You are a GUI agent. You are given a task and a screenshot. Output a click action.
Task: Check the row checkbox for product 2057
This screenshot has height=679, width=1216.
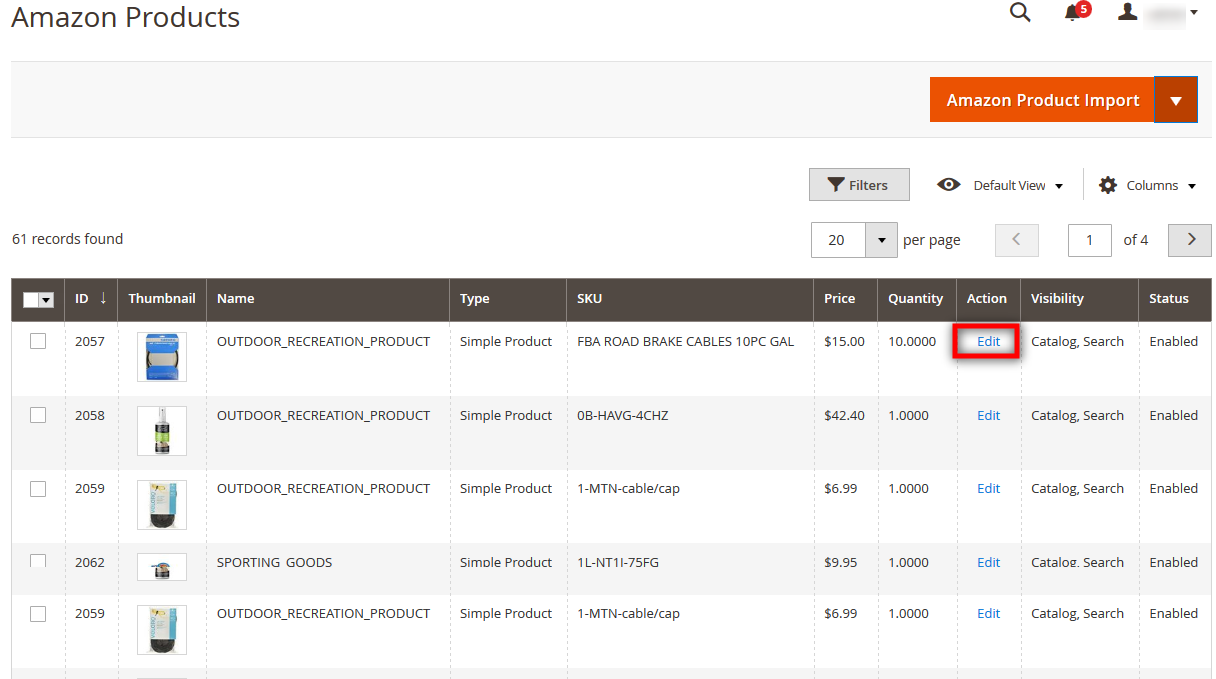point(38,341)
